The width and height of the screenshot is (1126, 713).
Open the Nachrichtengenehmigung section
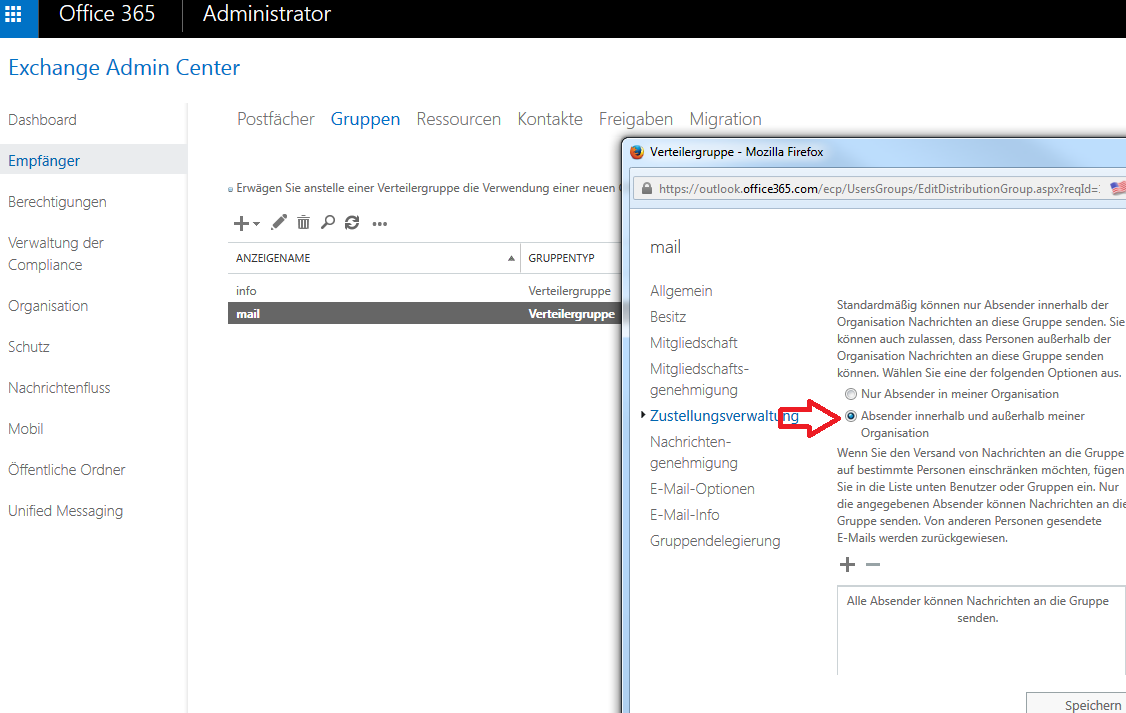click(694, 452)
